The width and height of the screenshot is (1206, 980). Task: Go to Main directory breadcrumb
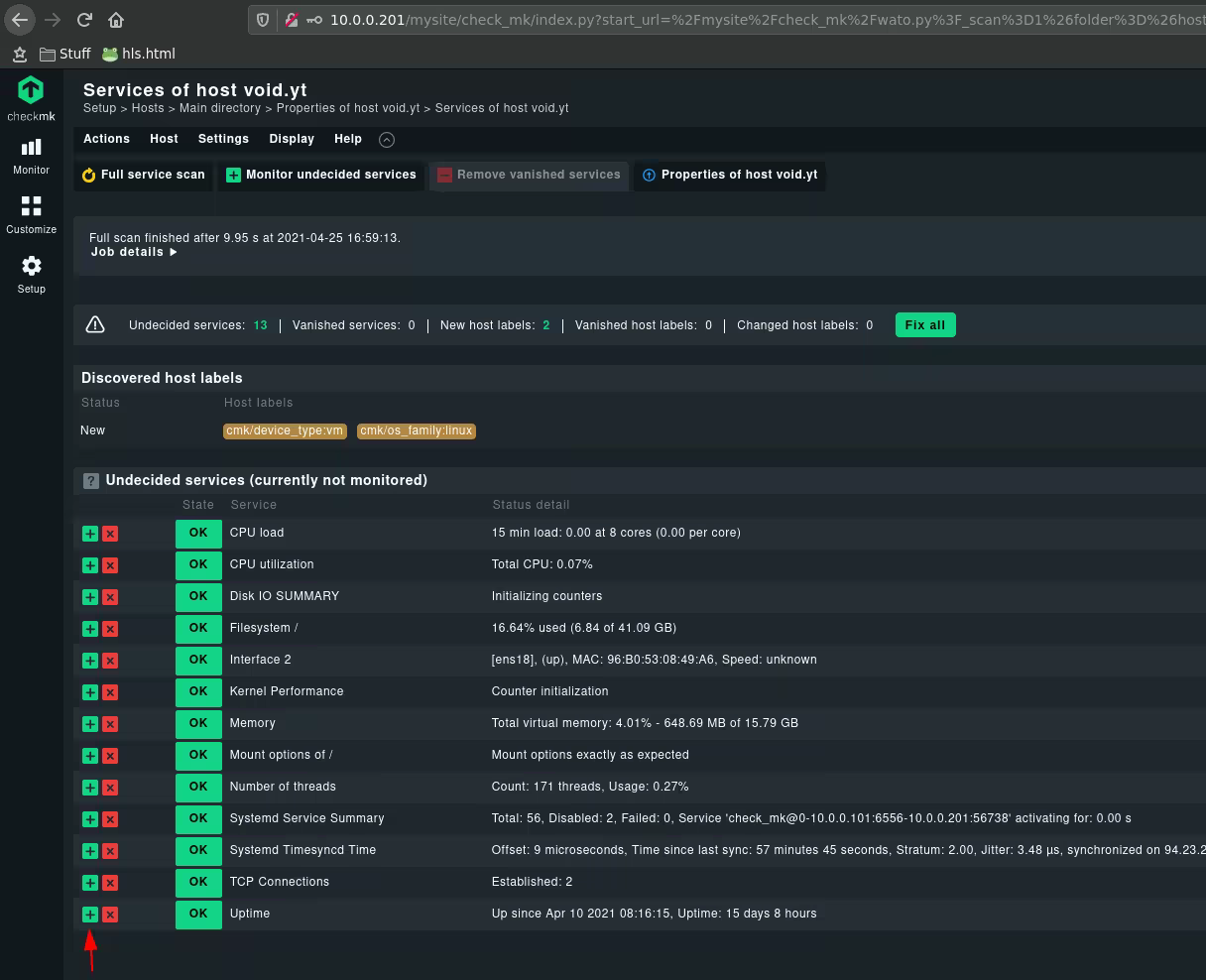[220, 108]
